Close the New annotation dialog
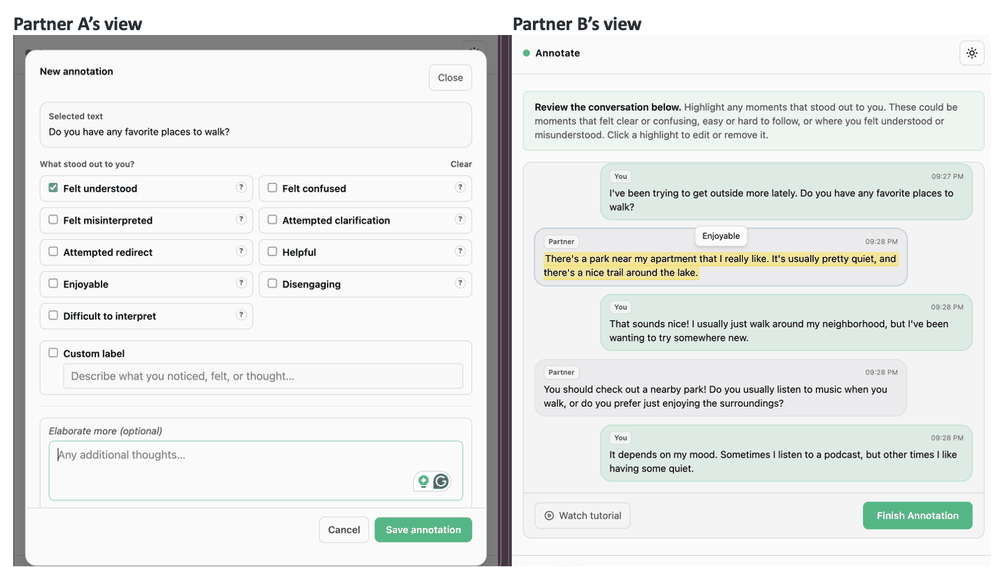This screenshot has width=1000, height=567. tap(450, 77)
